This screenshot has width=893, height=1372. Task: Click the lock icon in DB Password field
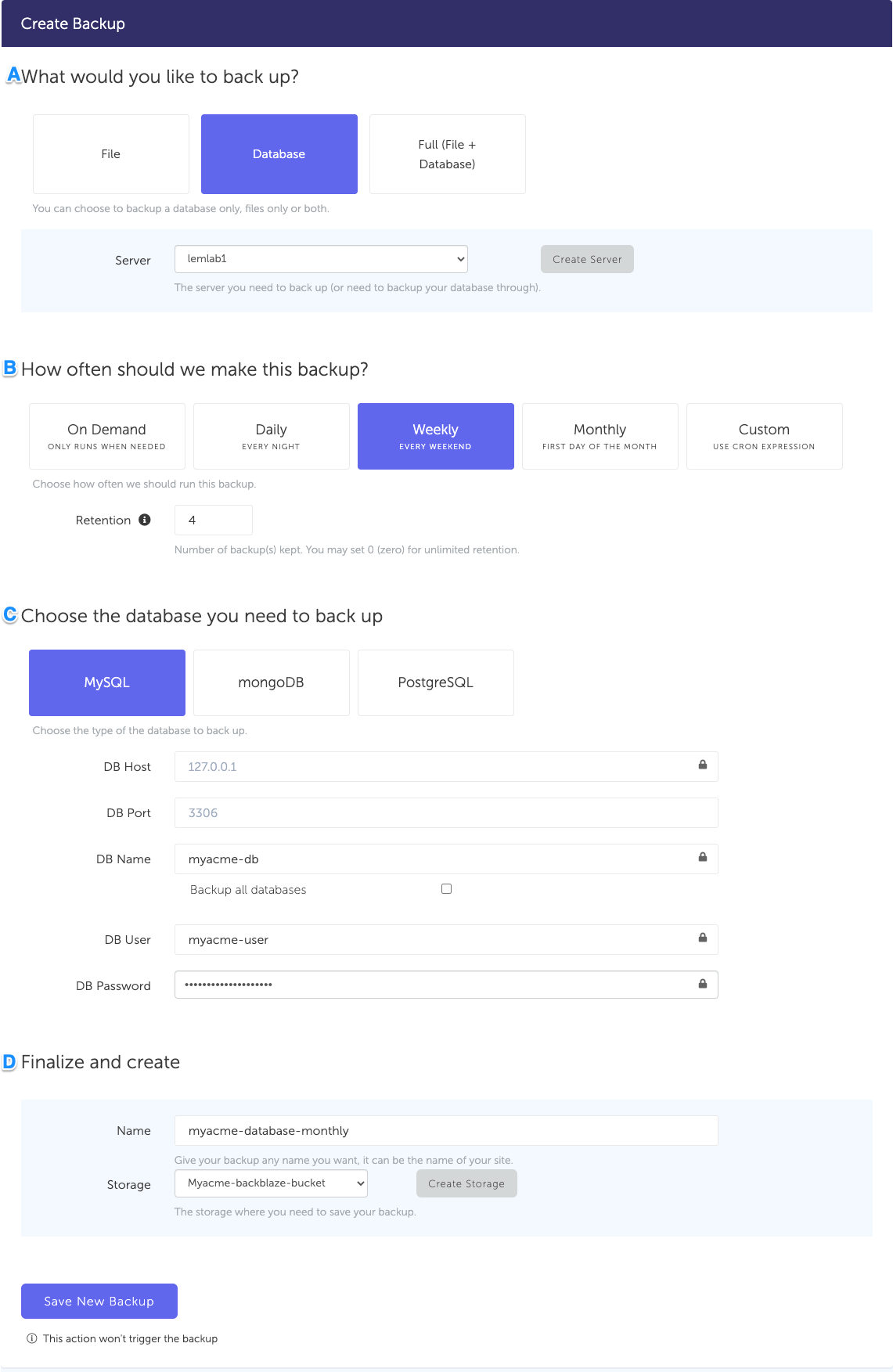coord(702,984)
